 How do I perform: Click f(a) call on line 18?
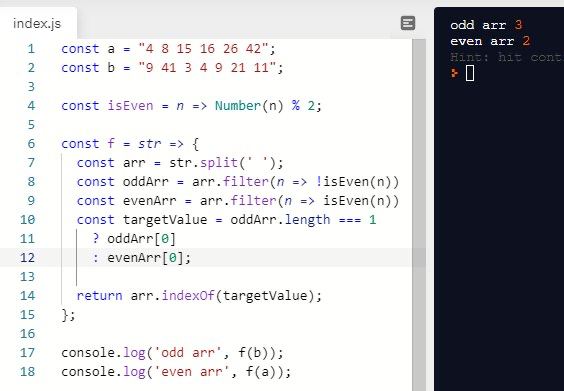tap(264, 372)
